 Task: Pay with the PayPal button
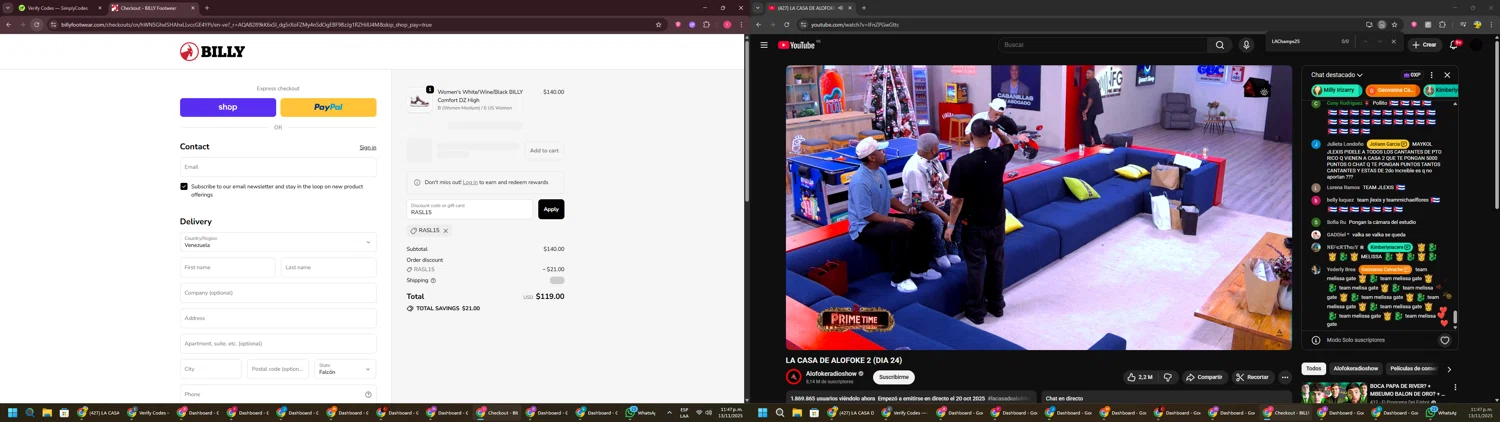coord(328,107)
